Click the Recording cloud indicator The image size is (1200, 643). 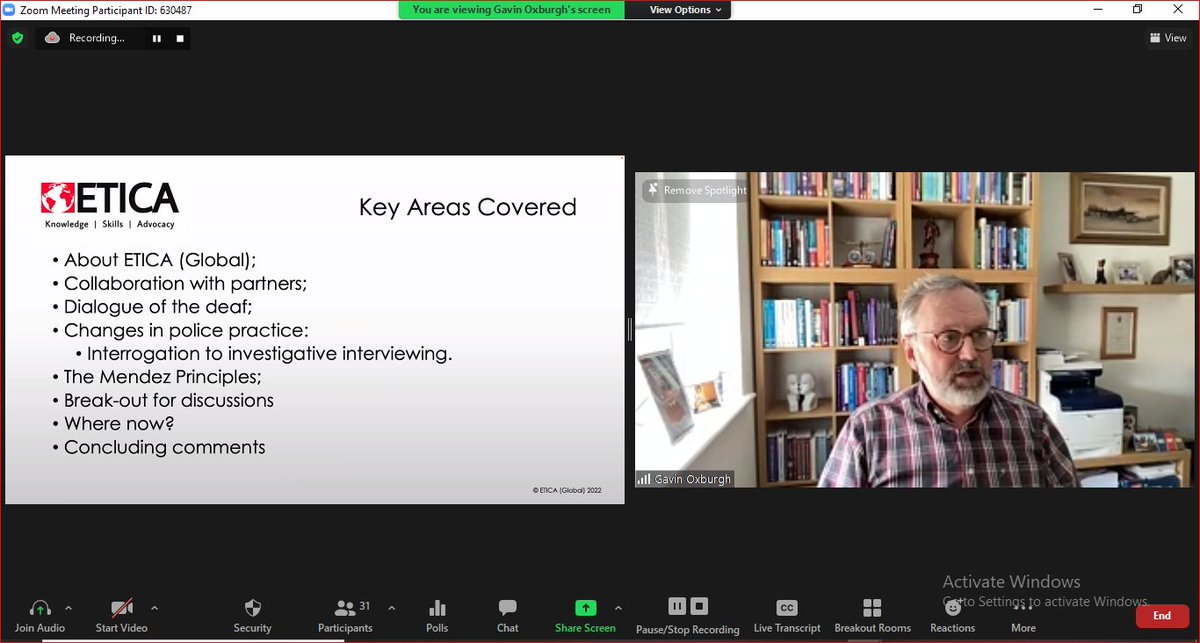pyautogui.click(x=53, y=38)
